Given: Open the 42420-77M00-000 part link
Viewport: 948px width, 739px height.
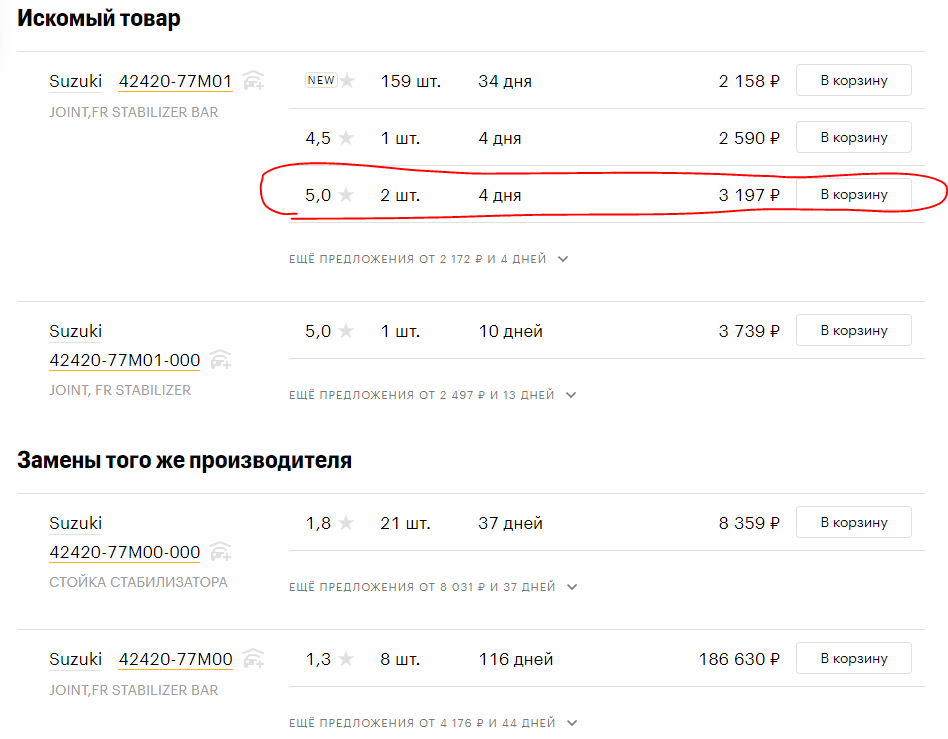Looking at the screenshot, I should pyautogui.click(x=124, y=552).
